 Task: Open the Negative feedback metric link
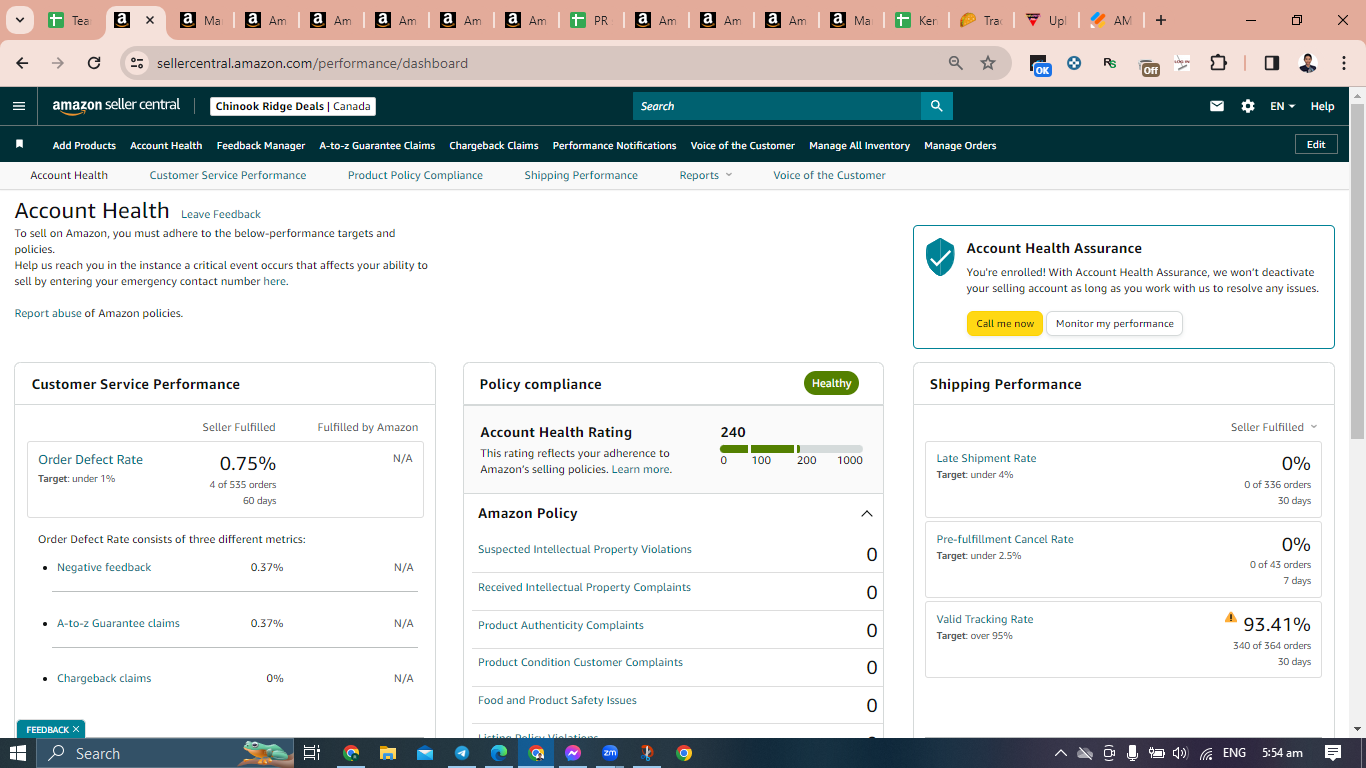pos(104,567)
